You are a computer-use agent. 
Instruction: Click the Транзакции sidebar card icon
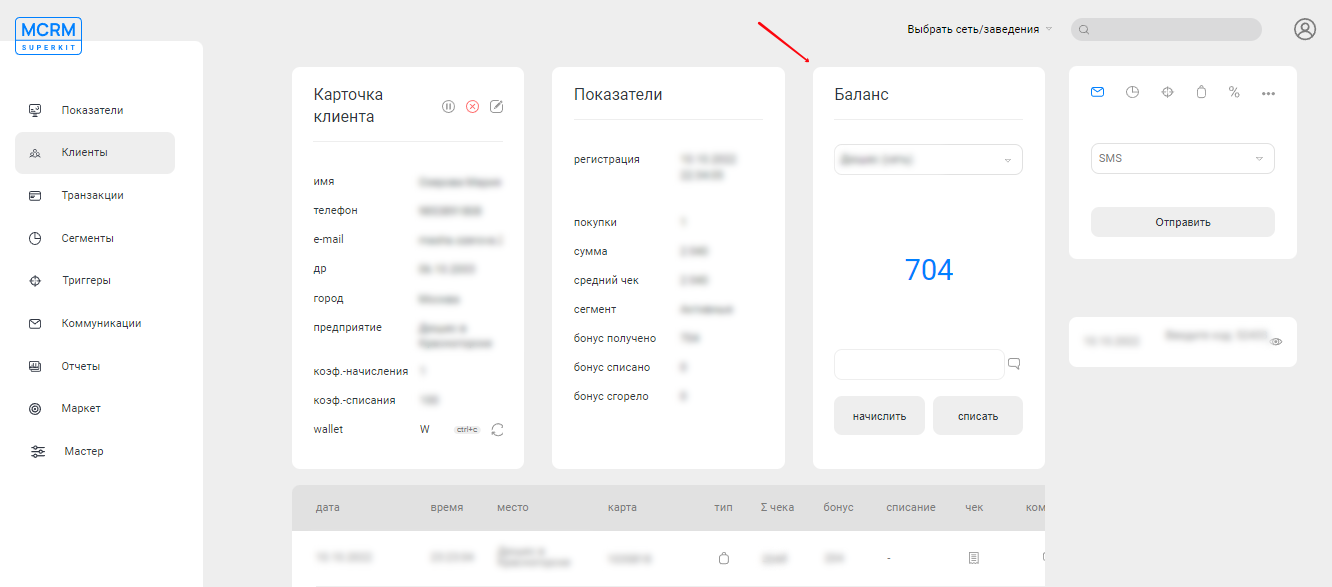(x=35, y=196)
